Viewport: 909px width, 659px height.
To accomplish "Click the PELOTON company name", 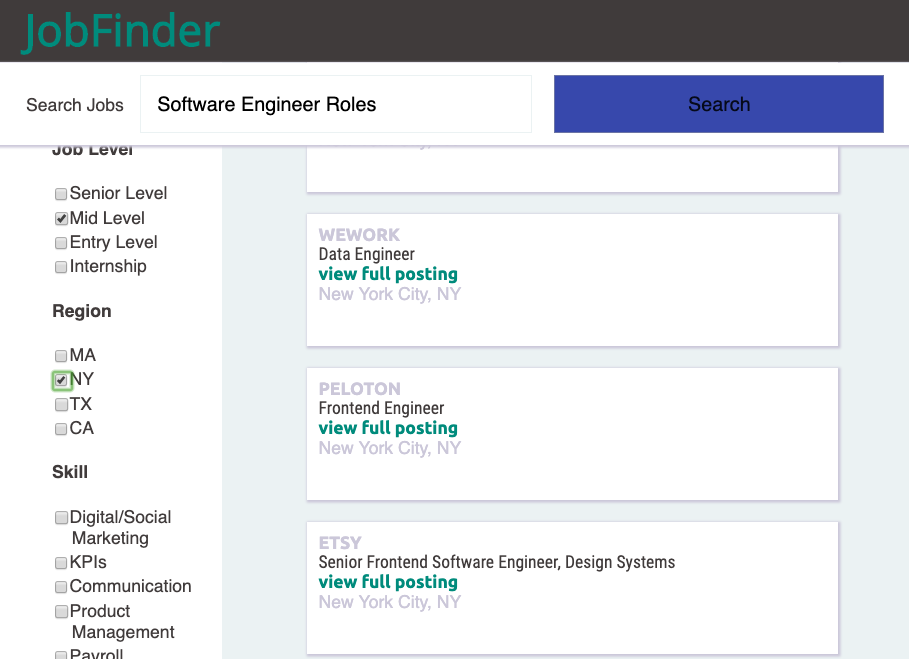I will pos(359,389).
